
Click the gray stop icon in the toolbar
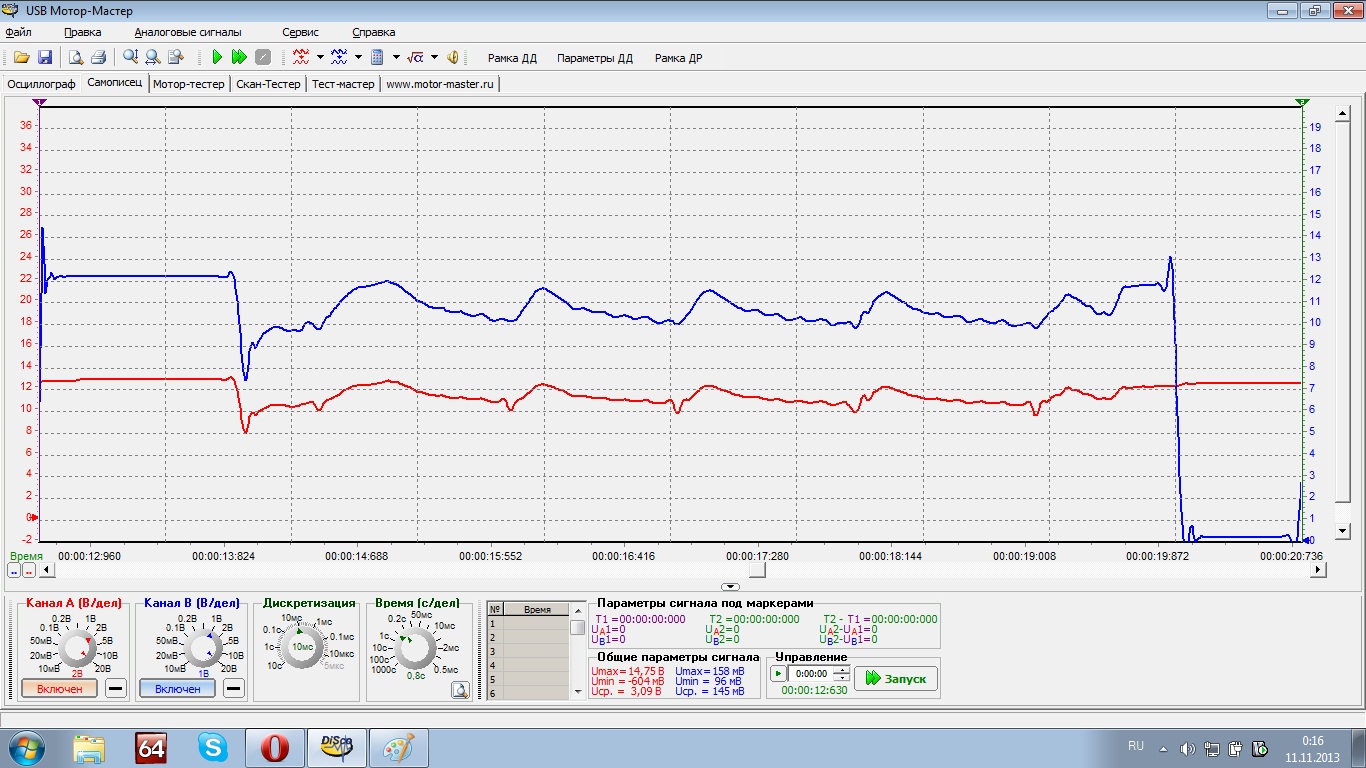262,58
